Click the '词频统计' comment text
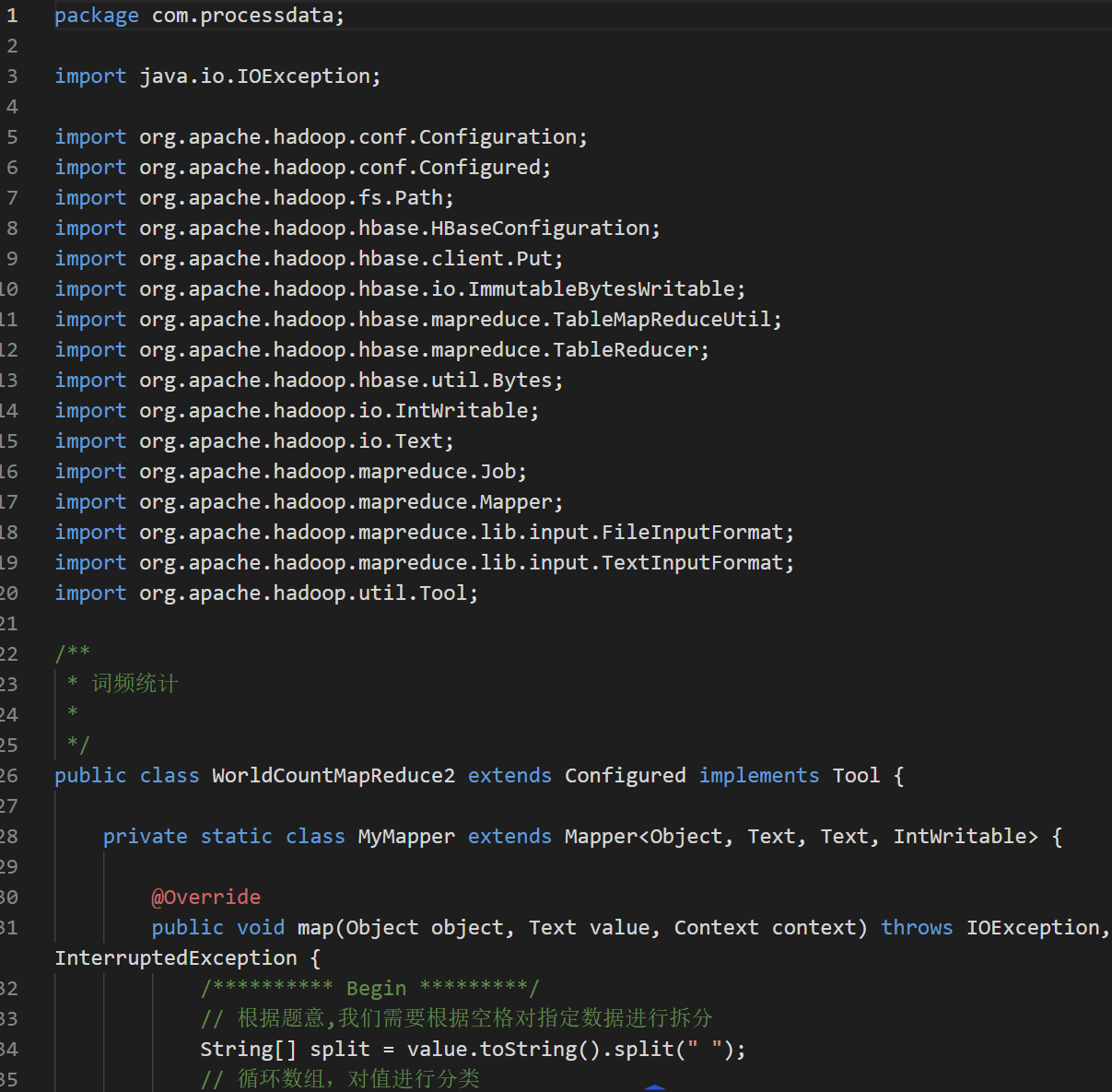Viewport: 1112px width, 1092px height. point(135,684)
